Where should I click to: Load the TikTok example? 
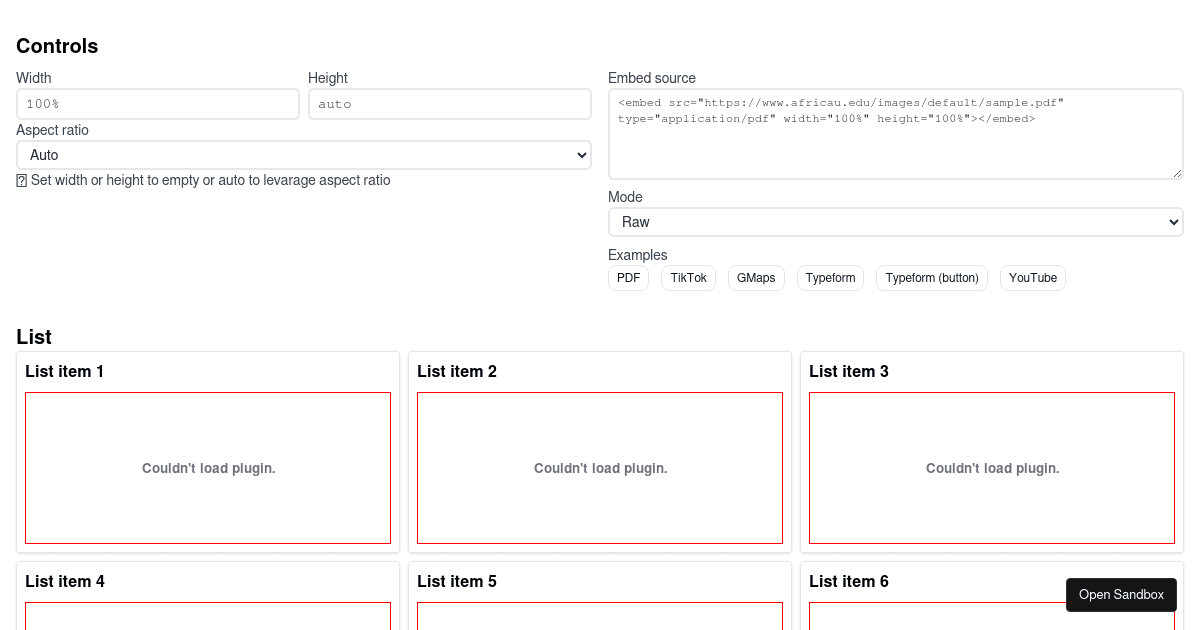tap(688, 278)
